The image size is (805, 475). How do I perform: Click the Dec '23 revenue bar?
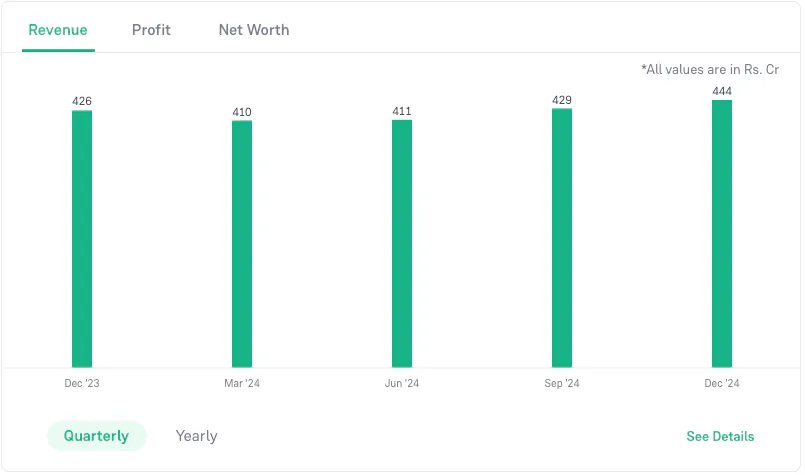pos(82,239)
